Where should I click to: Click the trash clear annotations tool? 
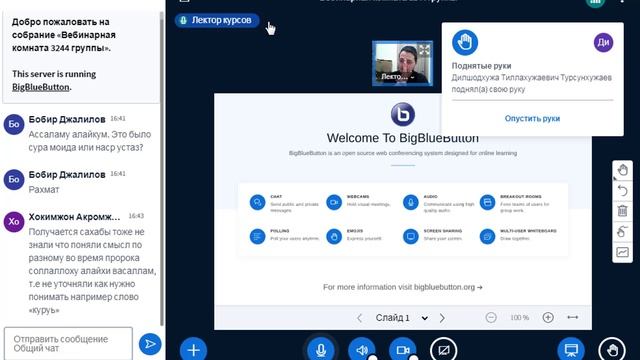(x=622, y=211)
